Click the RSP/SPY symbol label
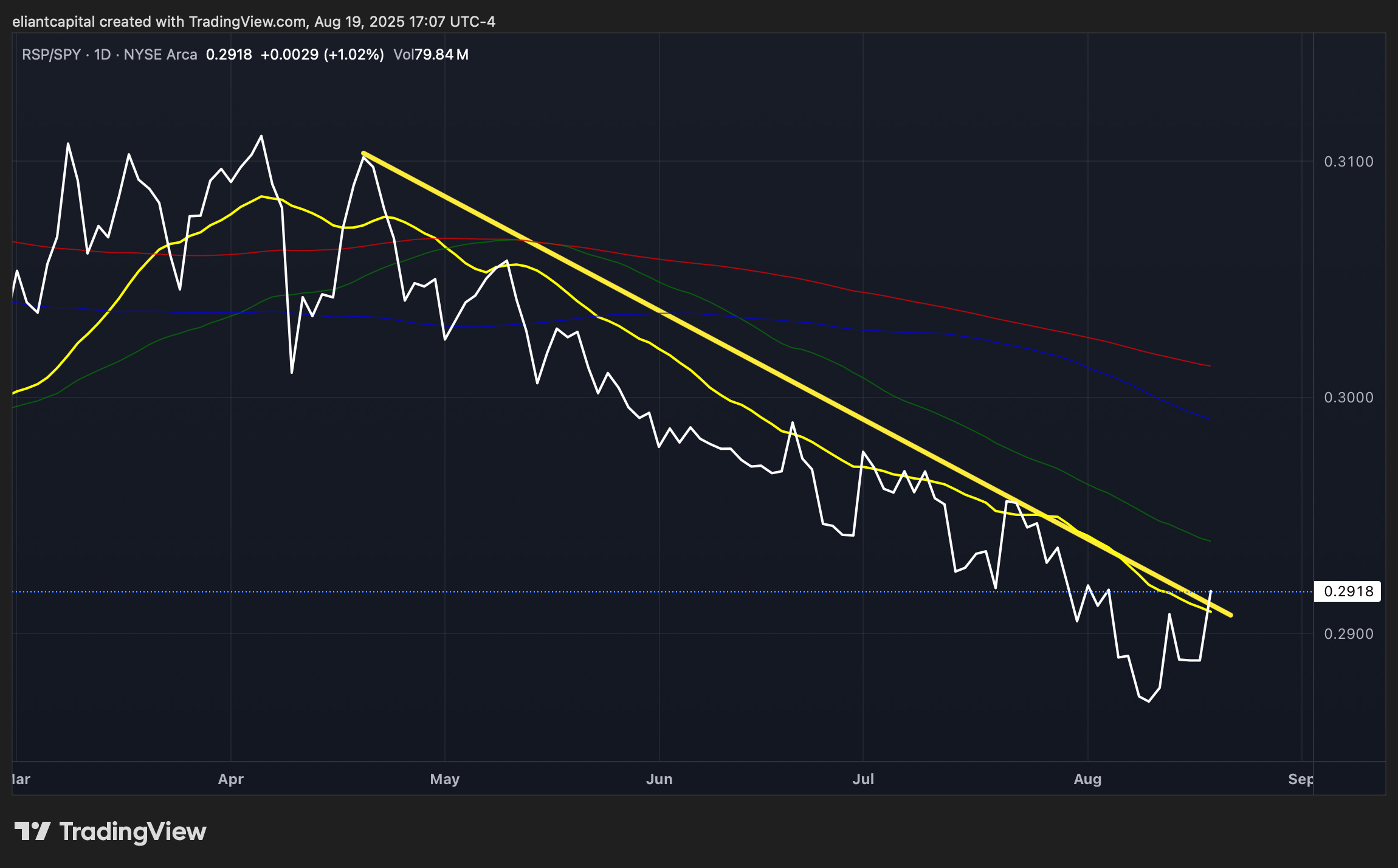This screenshot has height=868, width=1398. coord(51,55)
